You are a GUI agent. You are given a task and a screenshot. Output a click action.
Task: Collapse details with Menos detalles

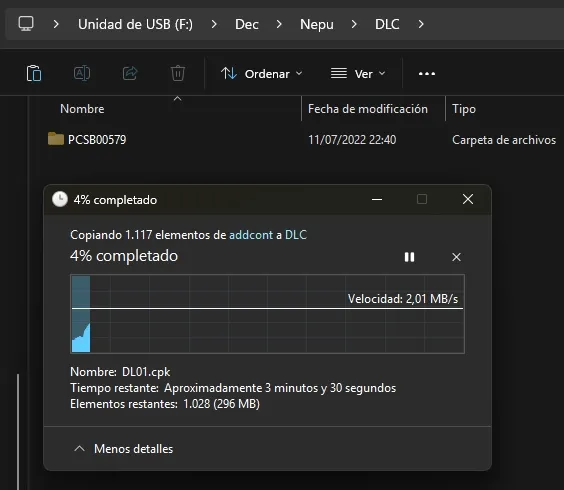click(x=123, y=449)
